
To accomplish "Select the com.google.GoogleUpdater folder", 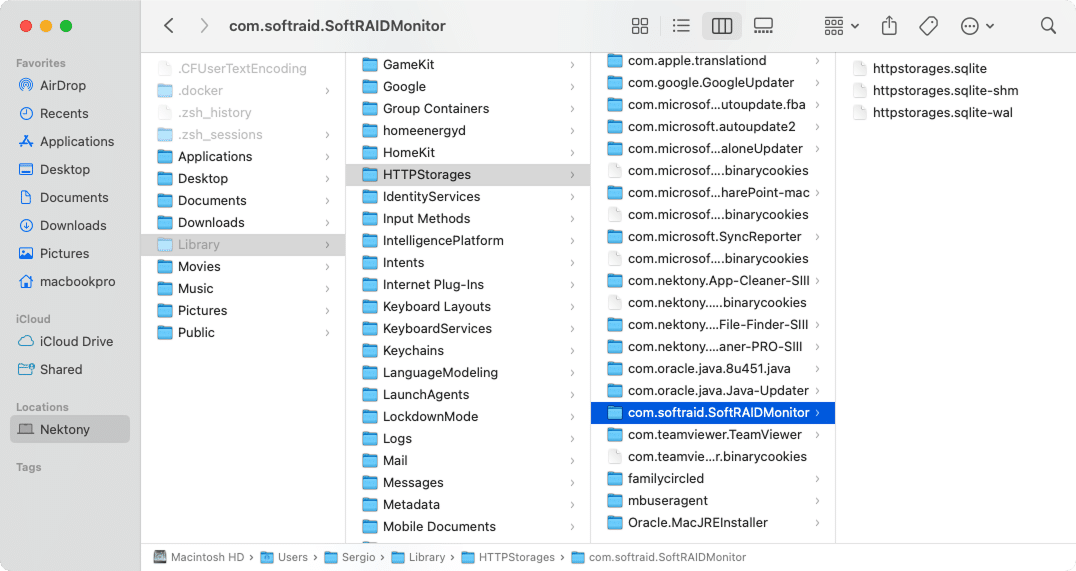I will pos(713,83).
